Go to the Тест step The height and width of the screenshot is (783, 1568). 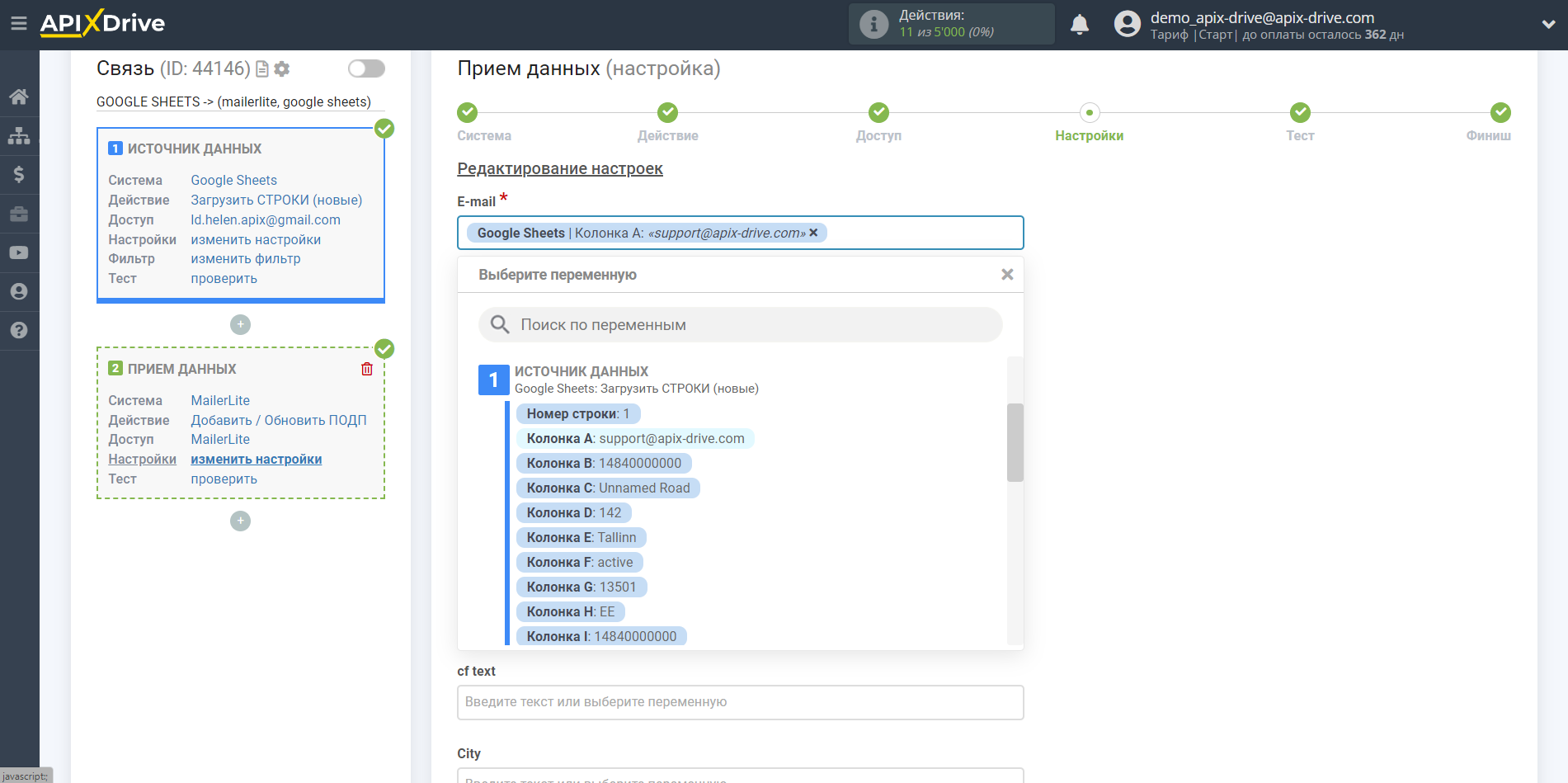coord(1300,123)
